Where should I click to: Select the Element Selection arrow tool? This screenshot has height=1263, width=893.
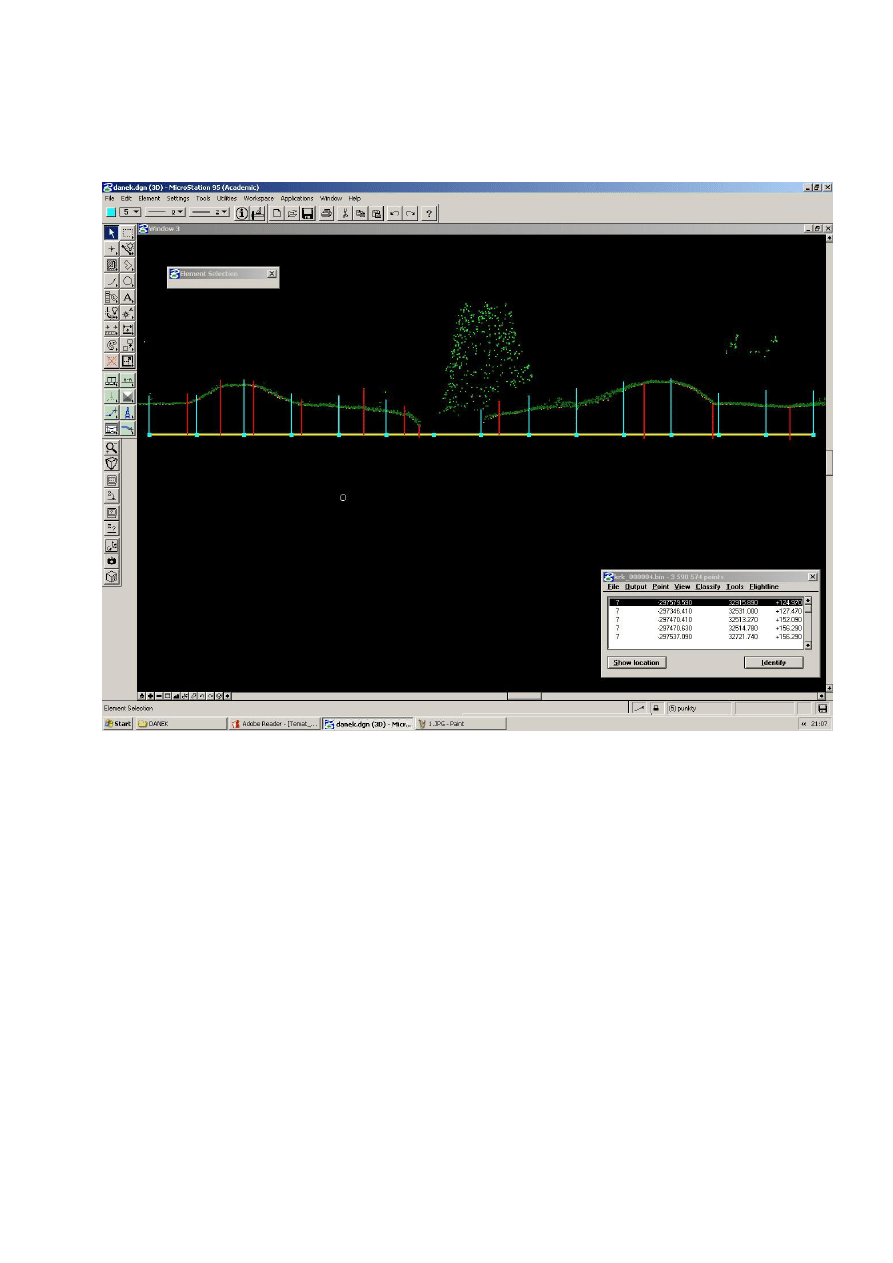click(x=111, y=233)
